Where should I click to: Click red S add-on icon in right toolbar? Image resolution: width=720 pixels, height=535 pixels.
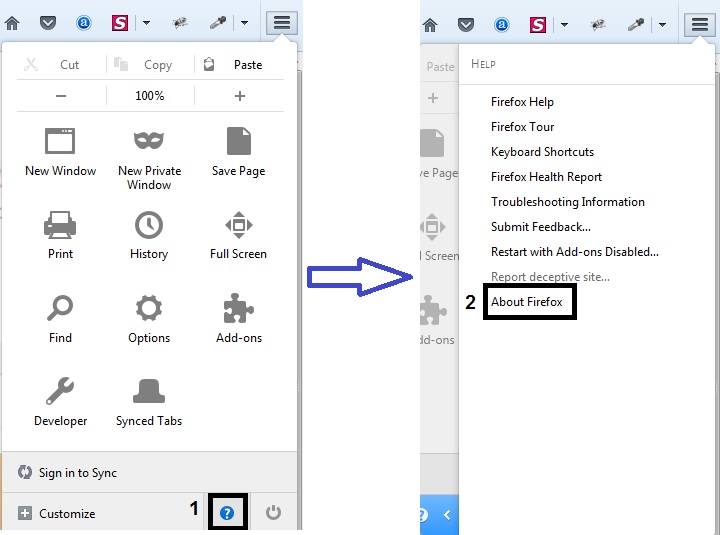538,24
